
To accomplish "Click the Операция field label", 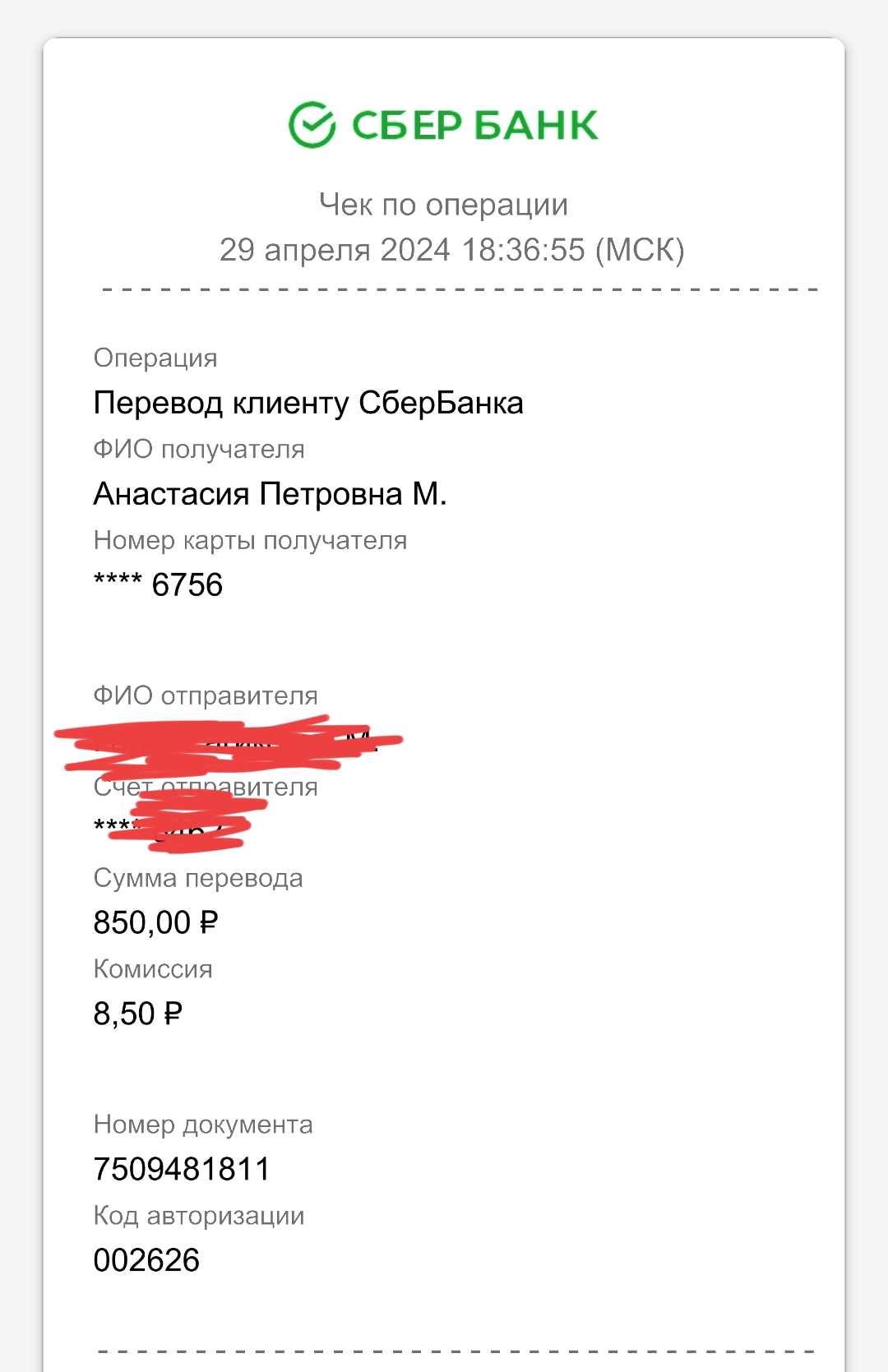I will [155, 358].
